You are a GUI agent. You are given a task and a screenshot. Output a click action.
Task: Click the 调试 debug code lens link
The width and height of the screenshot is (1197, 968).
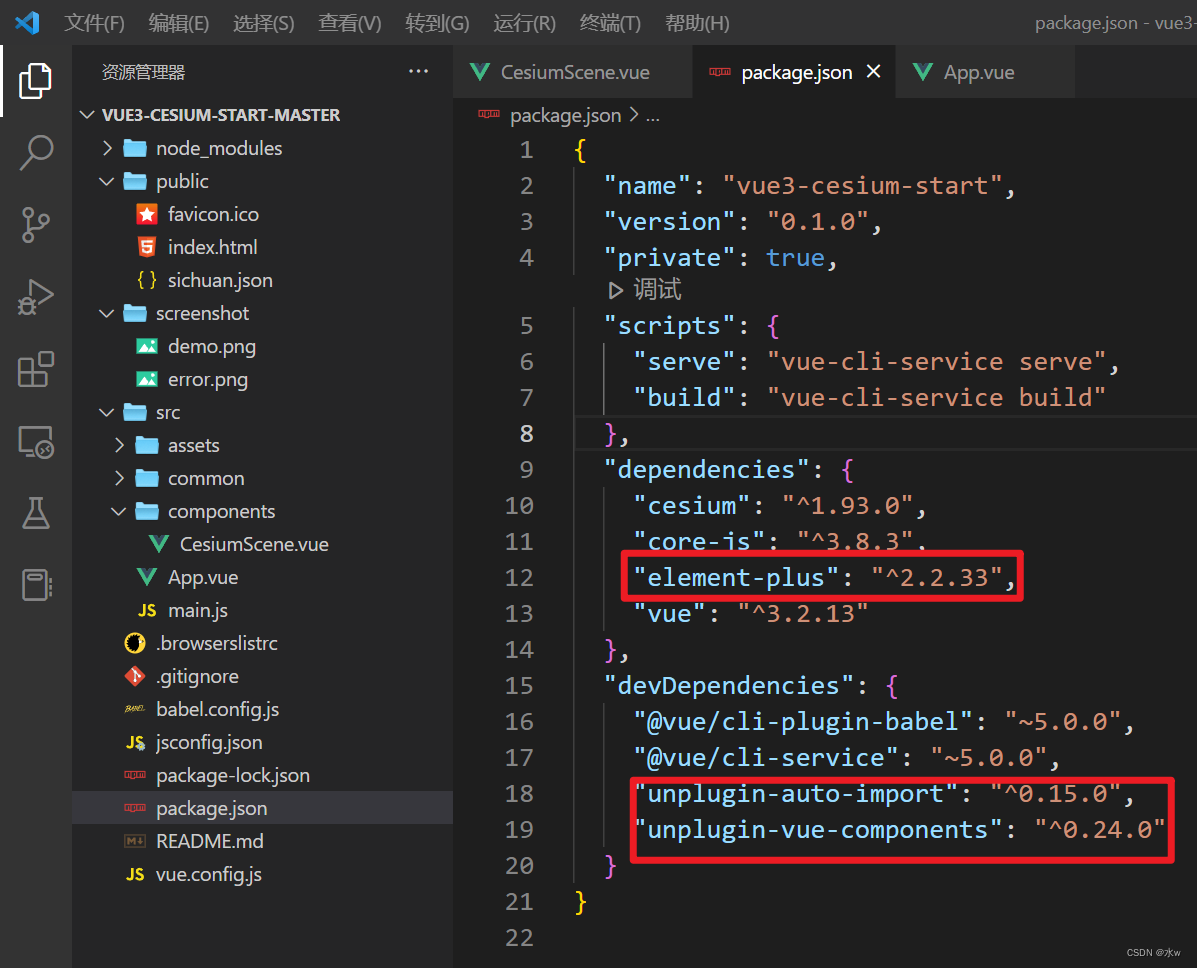pyautogui.click(x=657, y=290)
